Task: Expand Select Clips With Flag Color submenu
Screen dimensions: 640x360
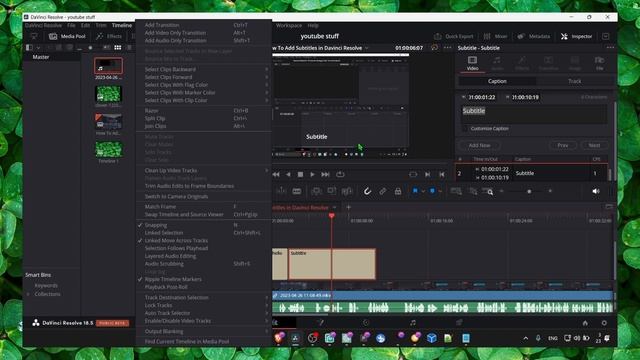Action: coord(202,85)
